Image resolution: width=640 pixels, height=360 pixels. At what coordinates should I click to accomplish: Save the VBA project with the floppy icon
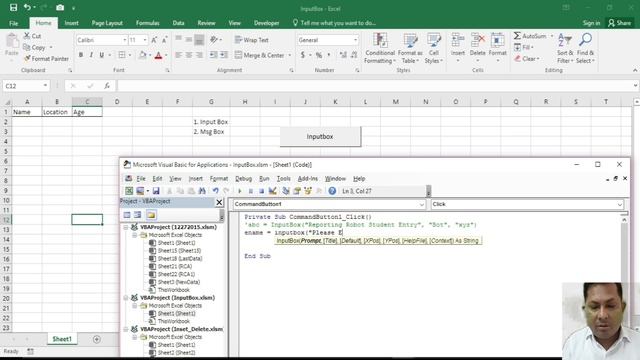pyautogui.click(x=156, y=191)
